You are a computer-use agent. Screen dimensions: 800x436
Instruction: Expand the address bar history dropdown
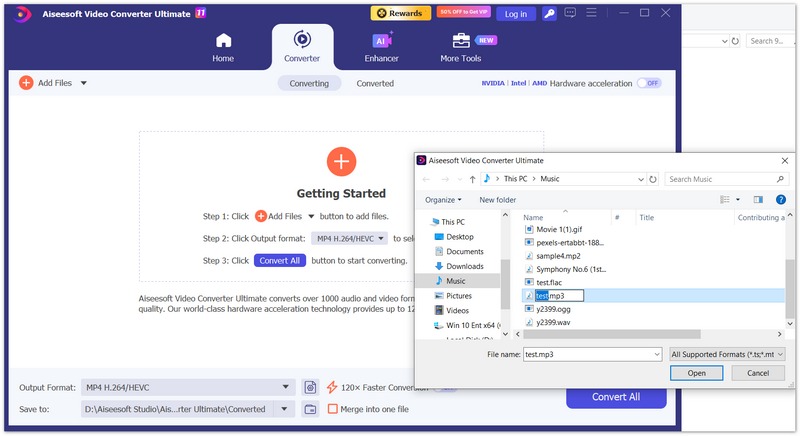click(x=641, y=179)
